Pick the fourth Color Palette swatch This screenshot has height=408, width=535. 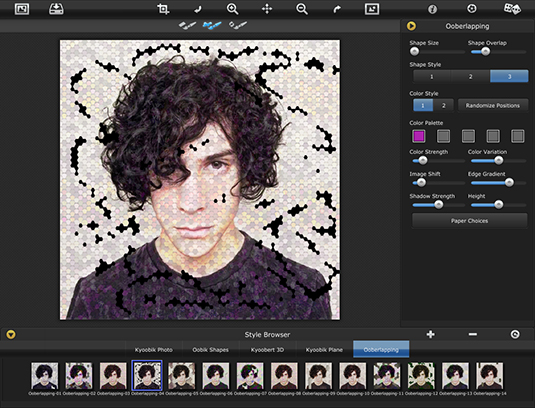493,136
